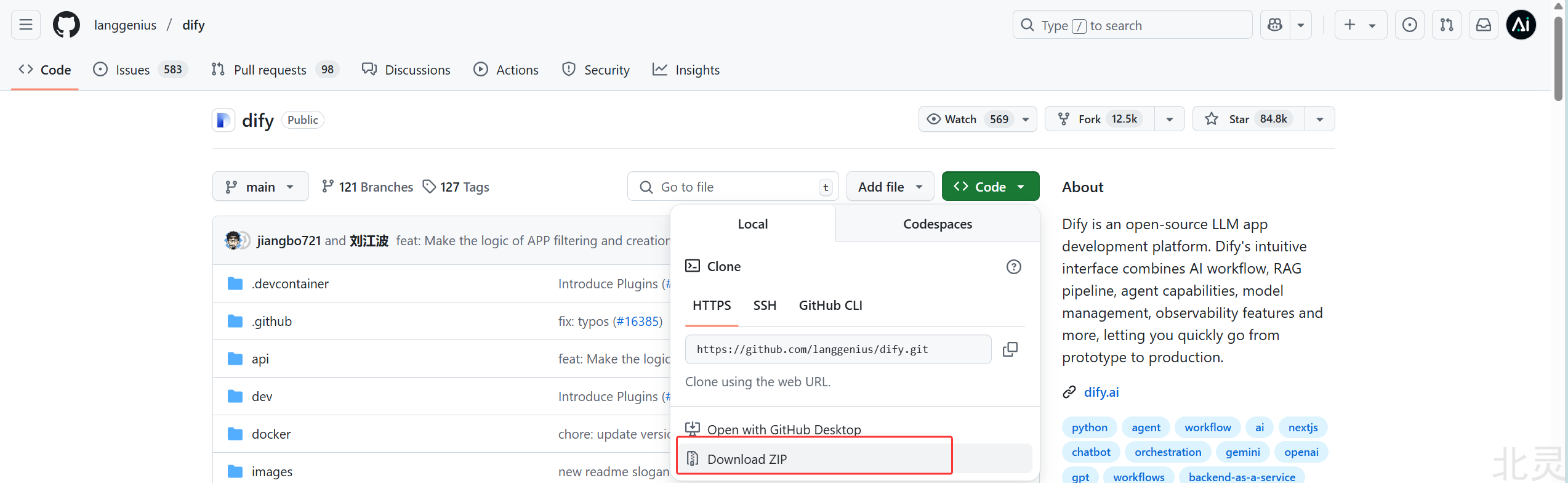Open notifications inbox icon
The image size is (1568, 483).
1484,25
